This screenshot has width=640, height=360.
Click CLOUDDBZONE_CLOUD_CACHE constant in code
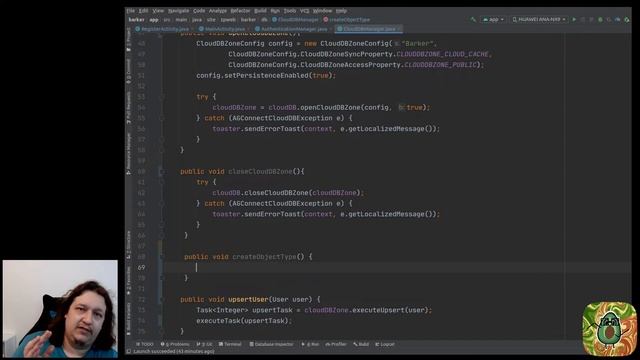(442, 54)
